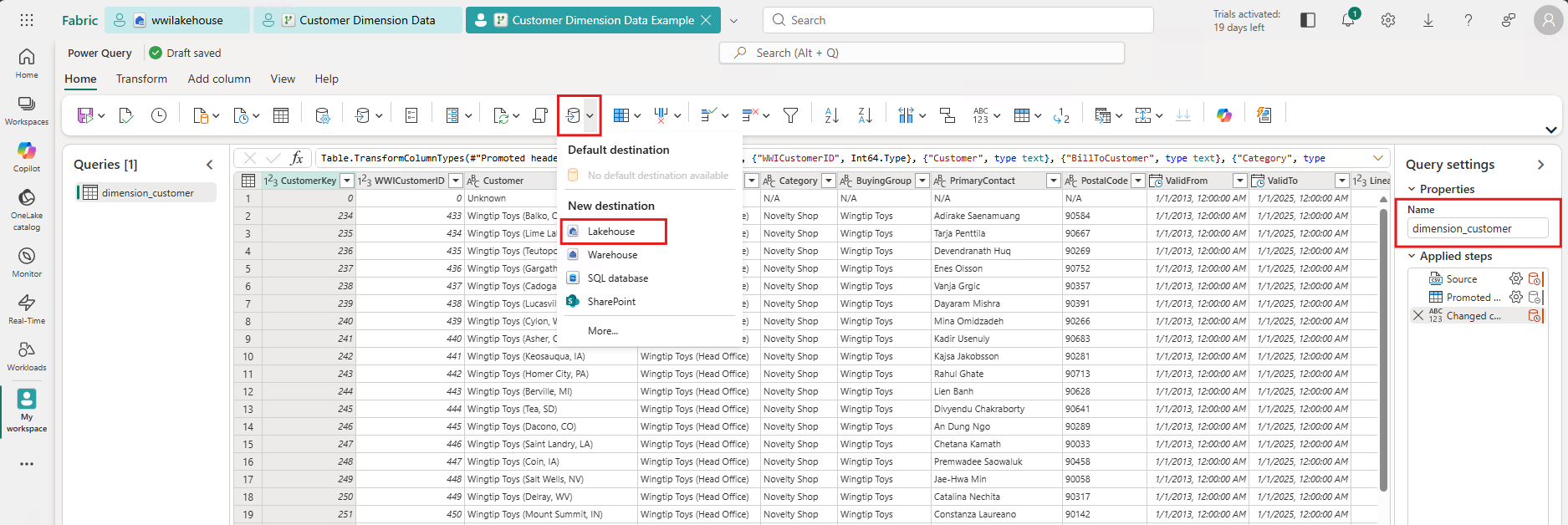Viewport: 1568px width, 525px height.
Task: Click the database gear options icon
Action: click(x=323, y=115)
